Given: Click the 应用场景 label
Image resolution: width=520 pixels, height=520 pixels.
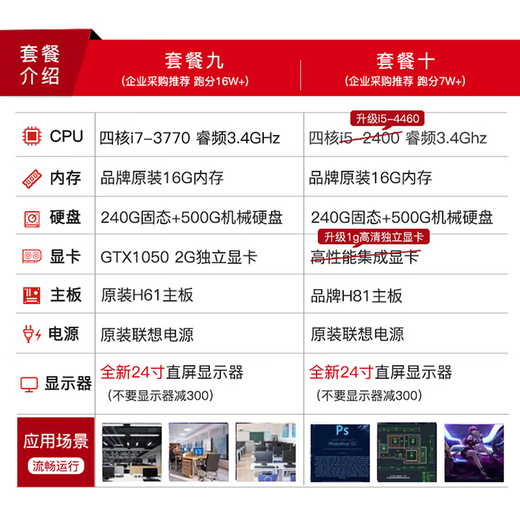Looking at the screenshot, I should point(56,441).
